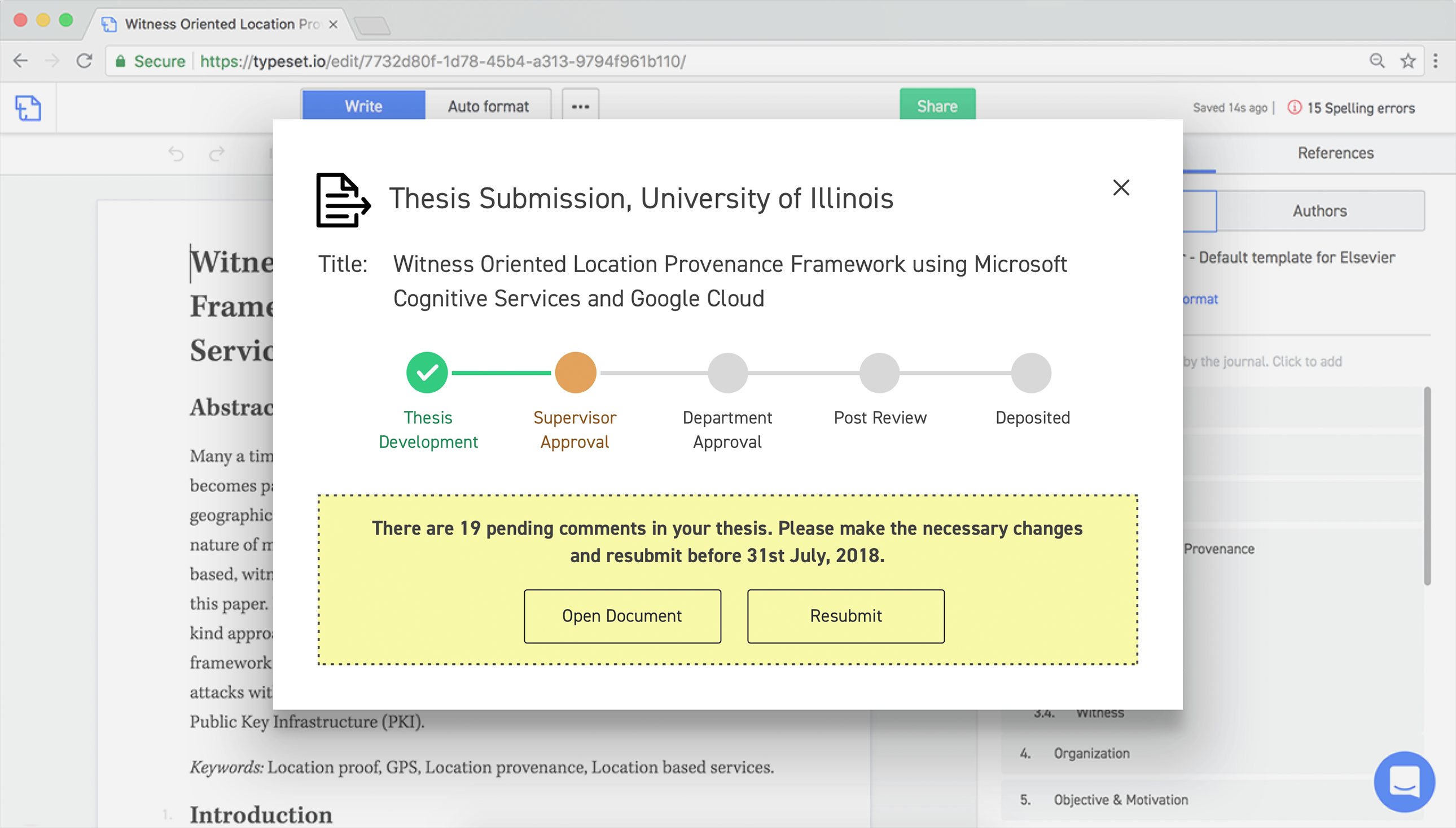Switch to the Write tab

(x=363, y=106)
